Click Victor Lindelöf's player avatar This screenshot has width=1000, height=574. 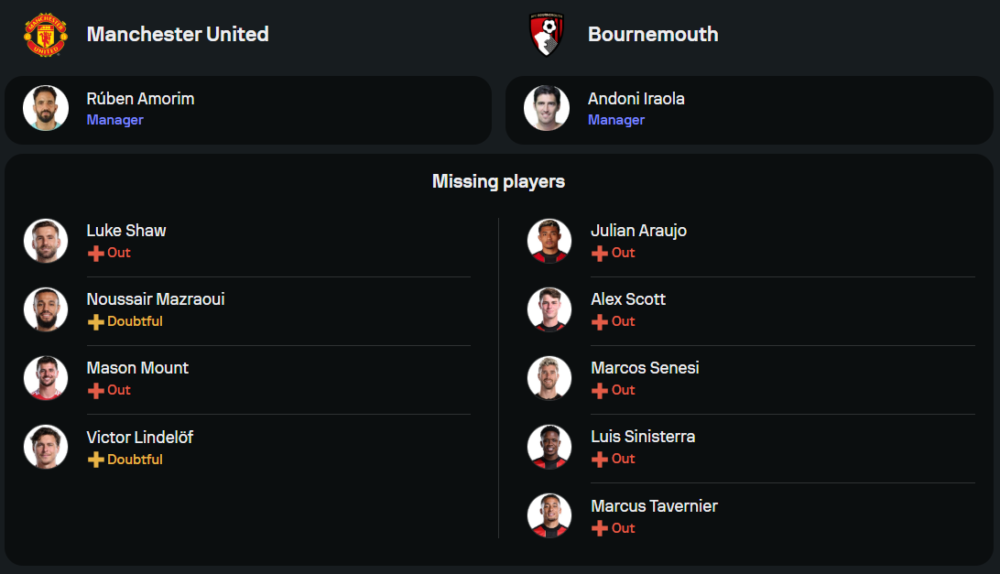pos(46,447)
